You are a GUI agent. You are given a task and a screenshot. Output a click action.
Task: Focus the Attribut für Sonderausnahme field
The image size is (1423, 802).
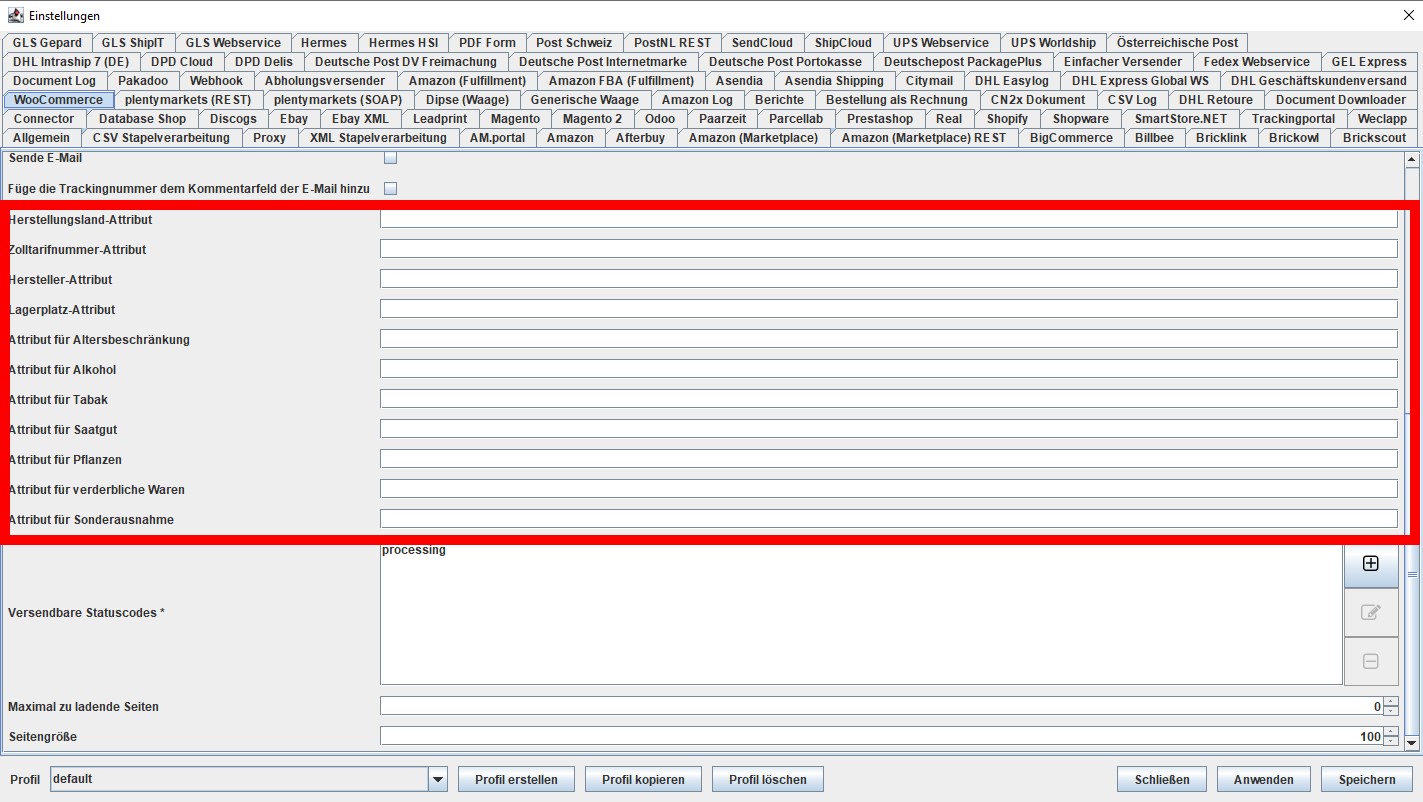point(889,519)
